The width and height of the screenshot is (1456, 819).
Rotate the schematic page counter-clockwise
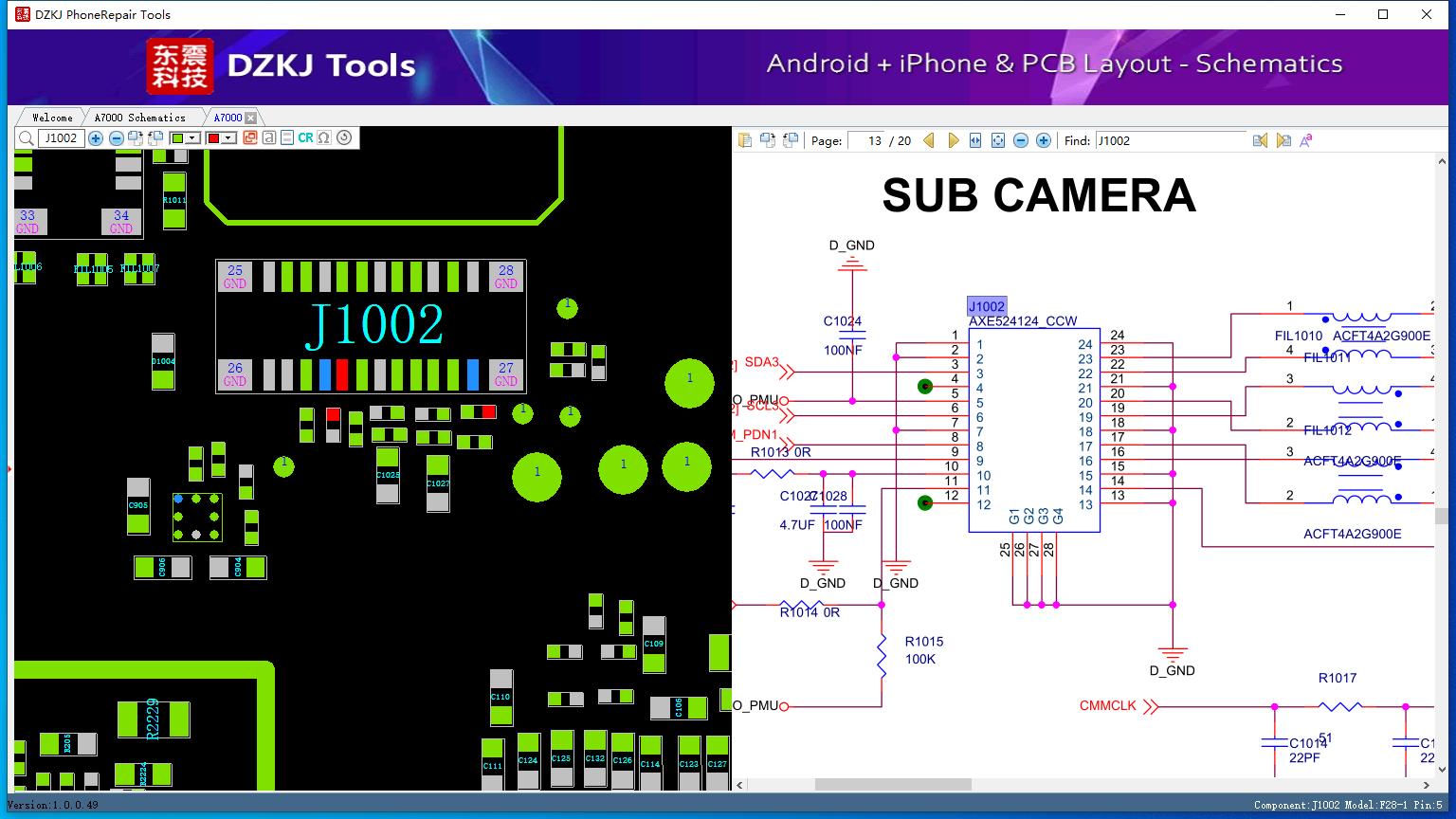(790, 140)
